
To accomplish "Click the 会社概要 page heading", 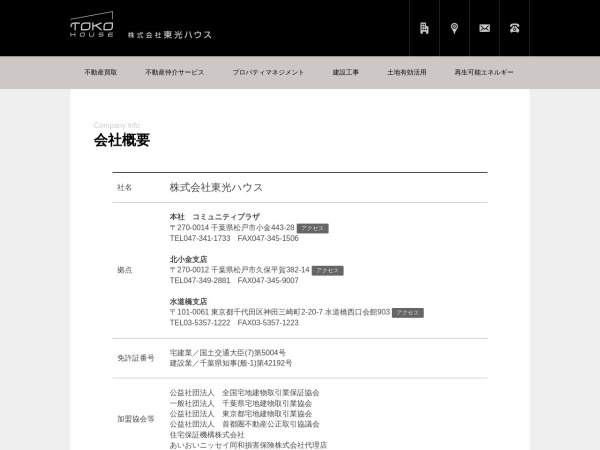I will [x=122, y=140].
